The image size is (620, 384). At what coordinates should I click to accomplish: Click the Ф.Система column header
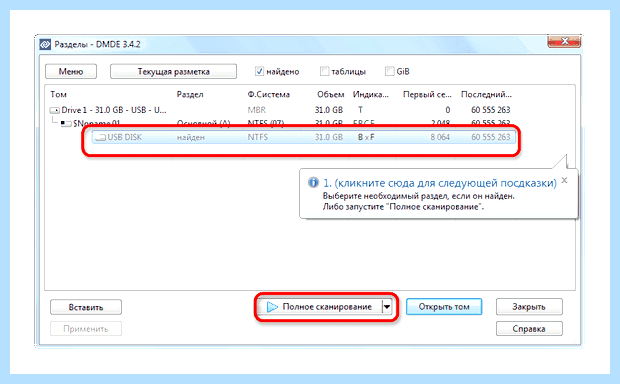(x=268, y=95)
